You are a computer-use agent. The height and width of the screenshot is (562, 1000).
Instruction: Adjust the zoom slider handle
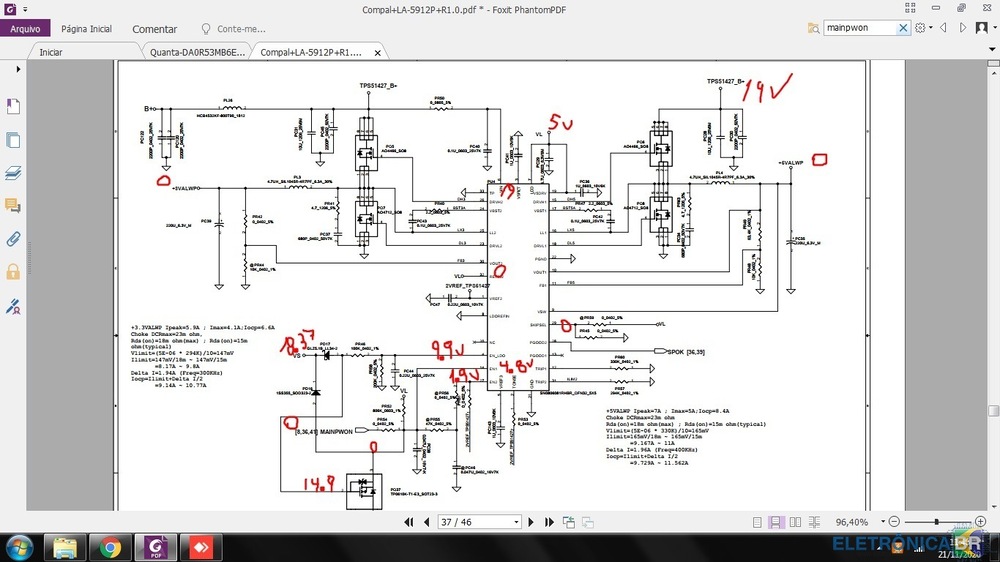coord(937,522)
